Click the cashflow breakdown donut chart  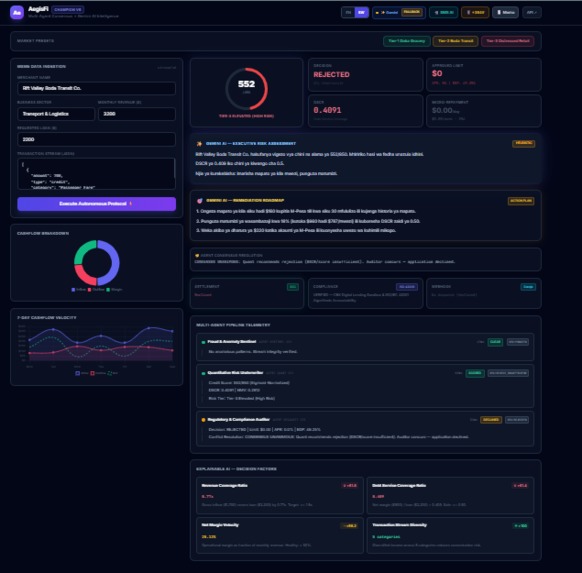click(97, 263)
